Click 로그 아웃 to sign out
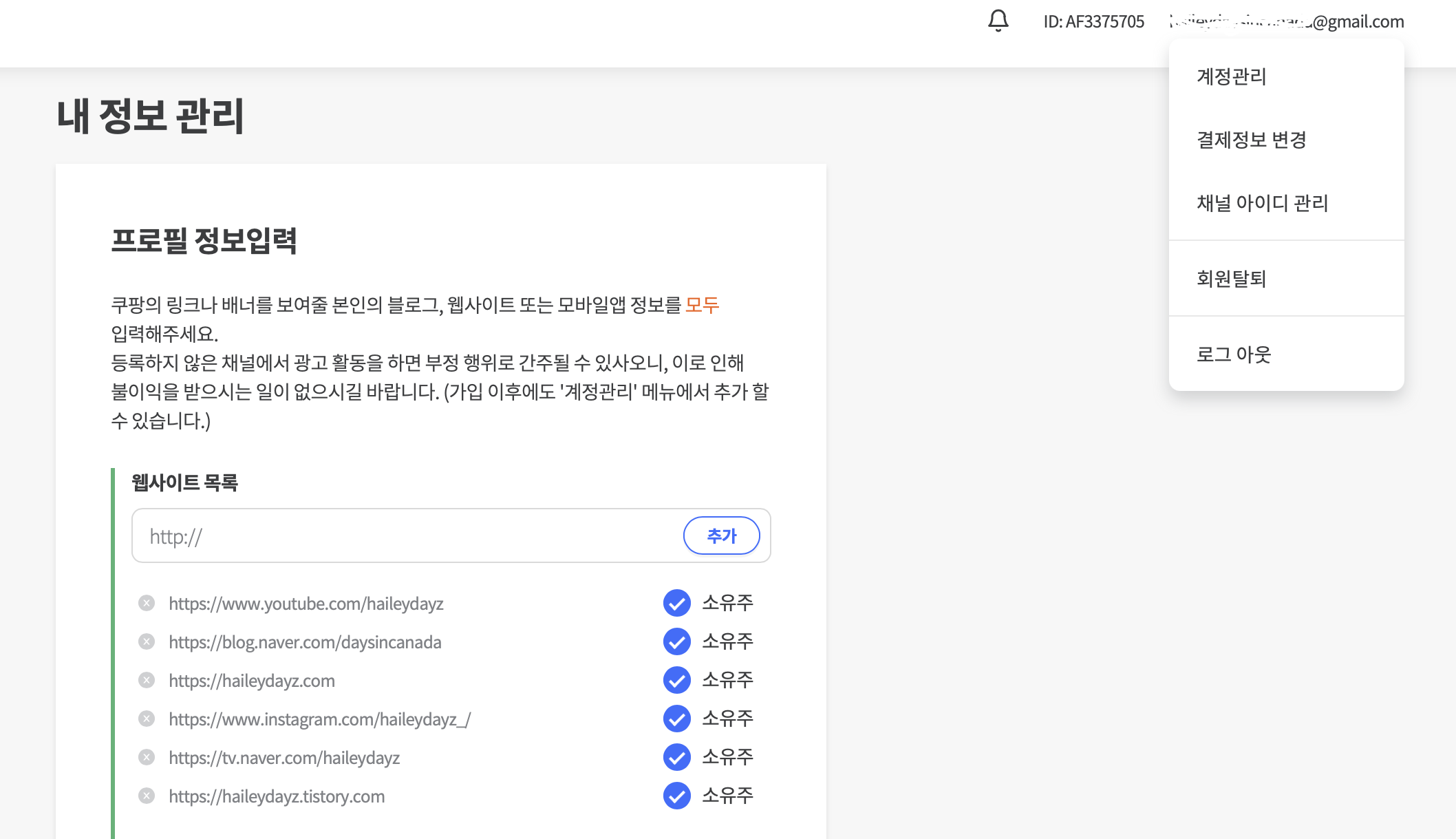Screen dimensions: 1456x839 point(1233,354)
